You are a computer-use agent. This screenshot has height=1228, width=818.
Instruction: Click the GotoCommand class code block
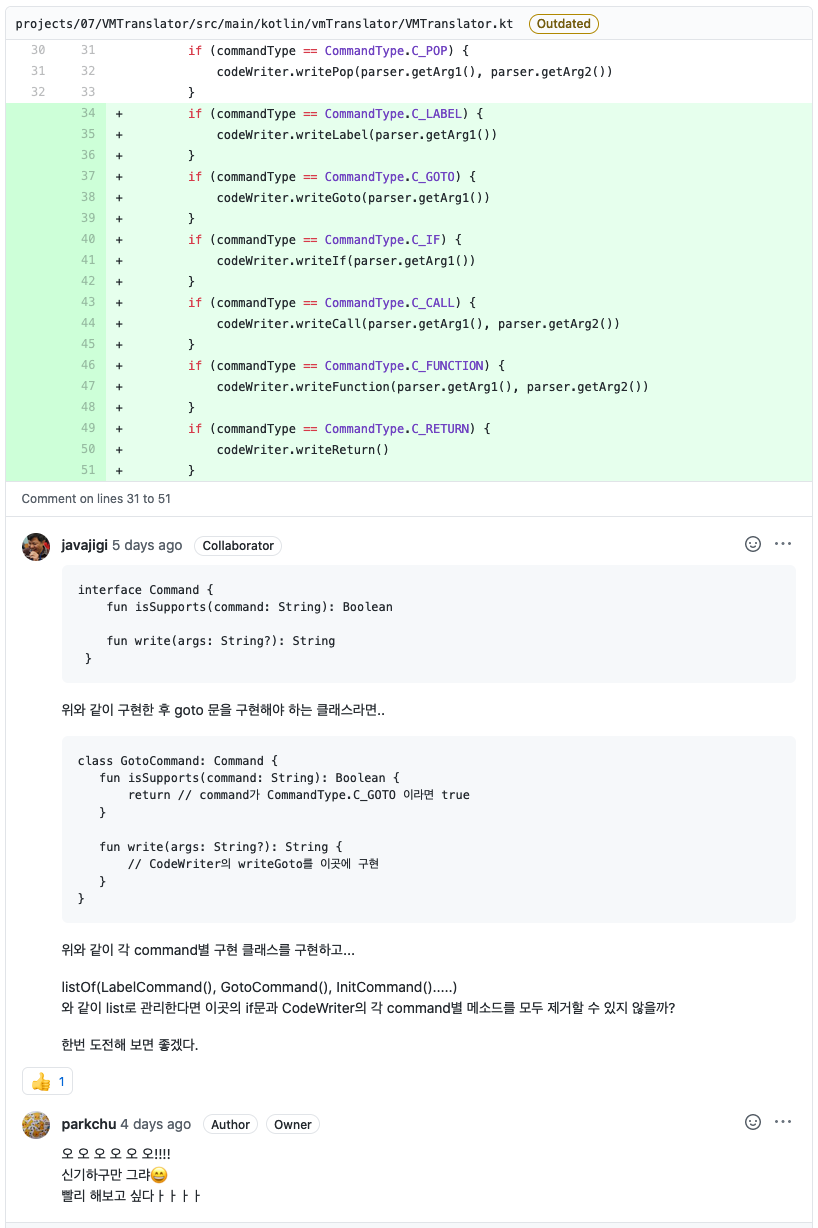pyautogui.click(x=429, y=830)
